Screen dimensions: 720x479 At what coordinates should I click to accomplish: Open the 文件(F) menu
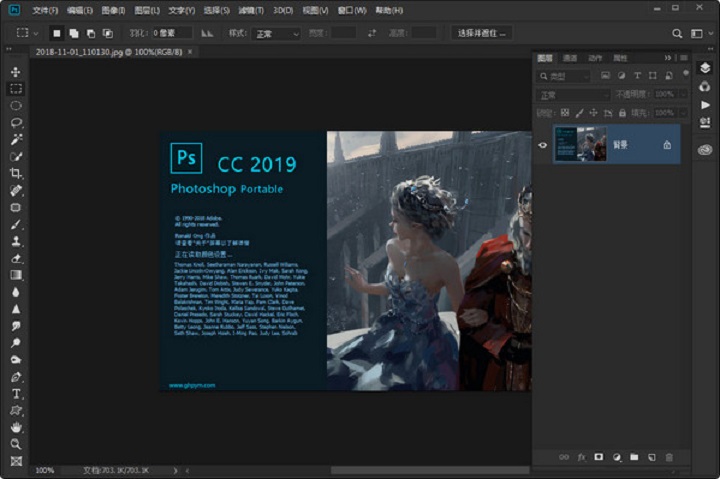[45, 10]
